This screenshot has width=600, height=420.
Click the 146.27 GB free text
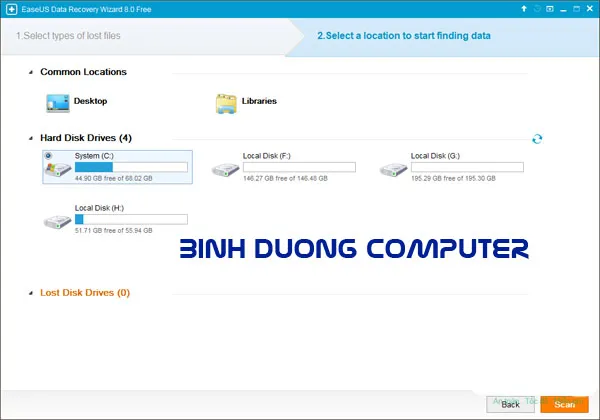click(x=285, y=178)
